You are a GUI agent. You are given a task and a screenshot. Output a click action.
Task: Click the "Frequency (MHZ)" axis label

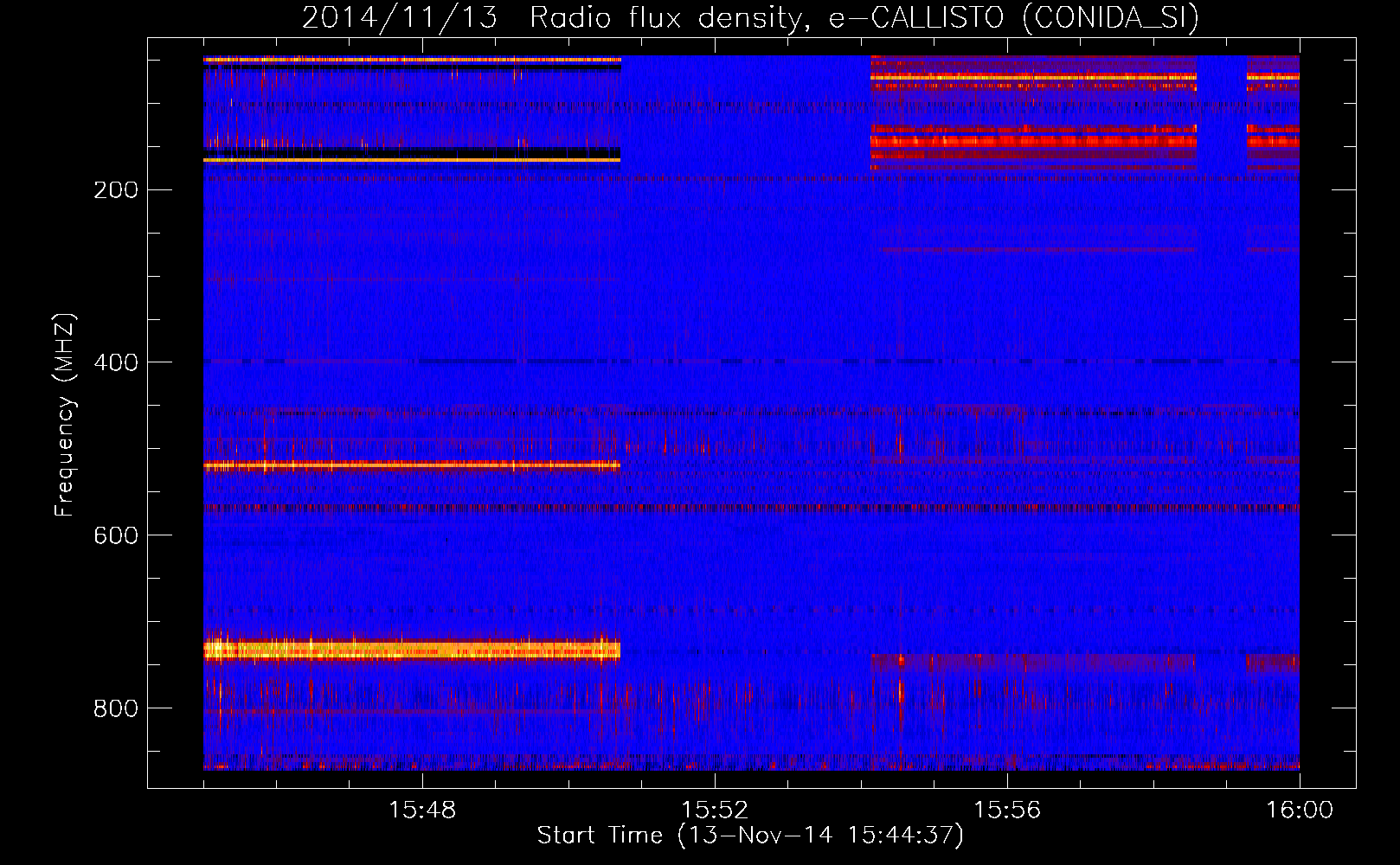pyautogui.click(x=65, y=415)
